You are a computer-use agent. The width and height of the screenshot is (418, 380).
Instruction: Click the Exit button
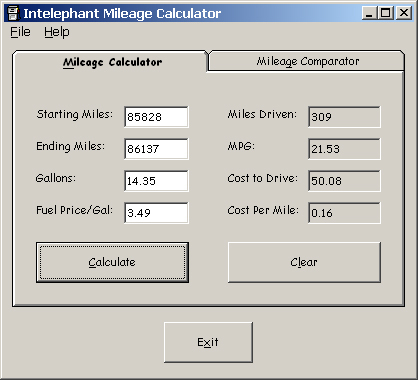click(208, 342)
